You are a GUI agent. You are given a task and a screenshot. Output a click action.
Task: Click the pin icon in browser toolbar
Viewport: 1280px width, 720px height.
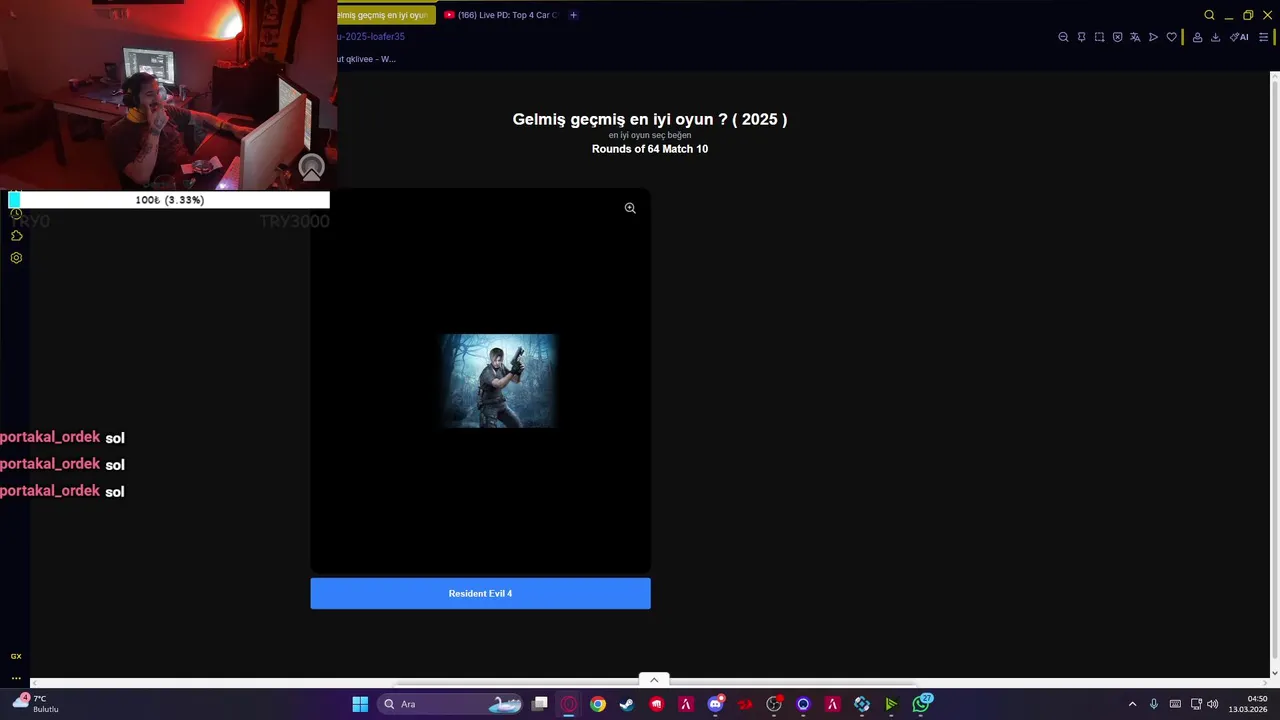pos(1081,37)
